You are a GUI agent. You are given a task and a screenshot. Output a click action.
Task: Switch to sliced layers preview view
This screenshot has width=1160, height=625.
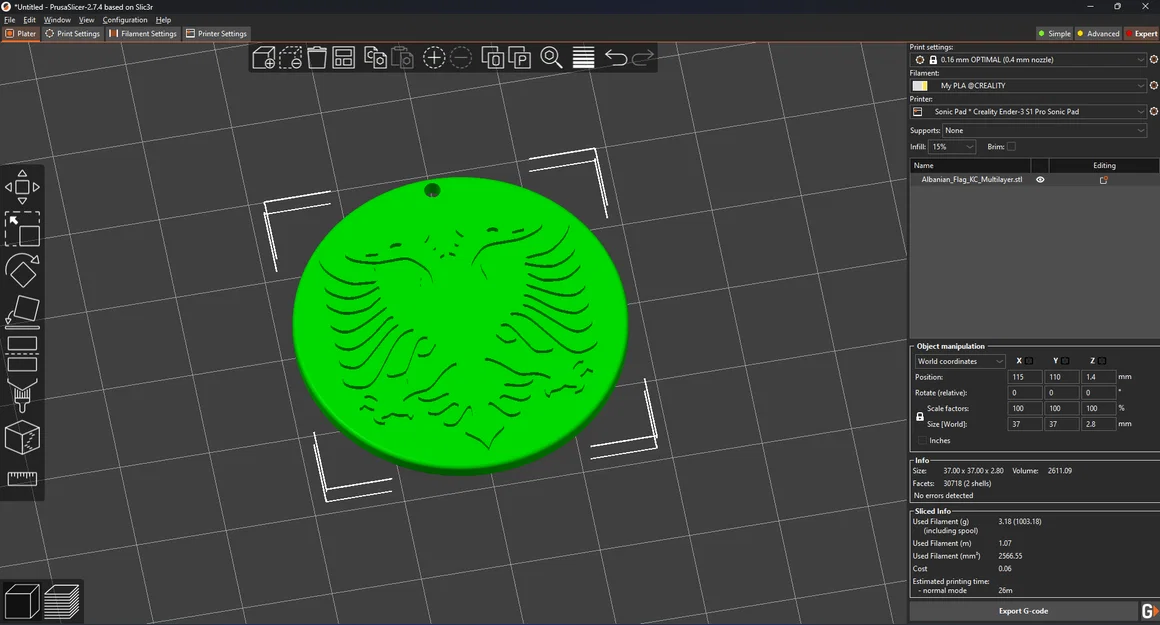tap(61, 601)
